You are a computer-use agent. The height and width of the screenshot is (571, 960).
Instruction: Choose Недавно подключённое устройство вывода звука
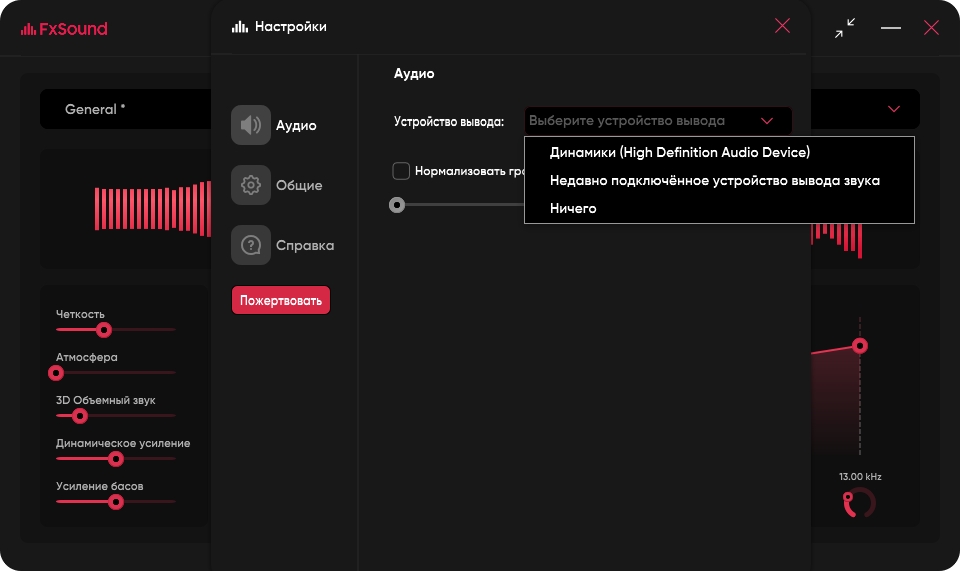(714, 180)
